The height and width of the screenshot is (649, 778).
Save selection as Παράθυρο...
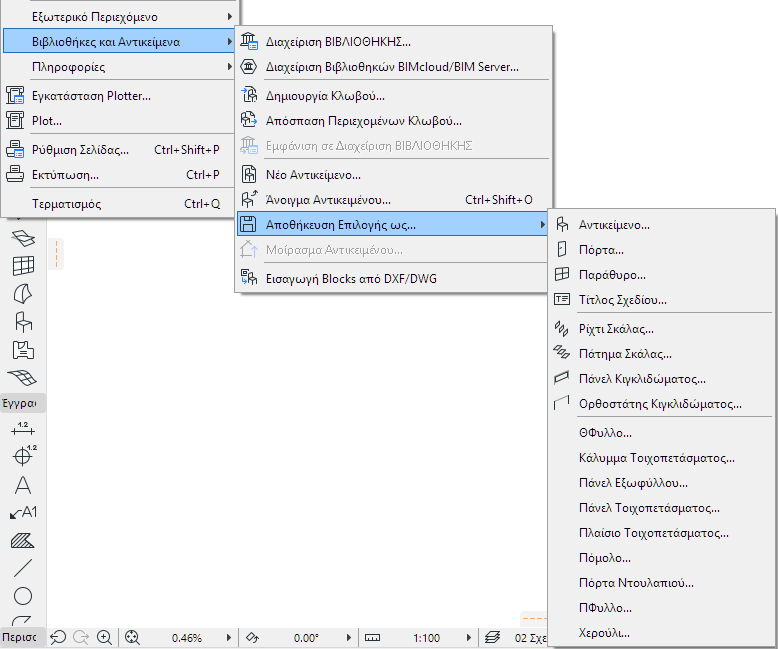(x=662, y=274)
